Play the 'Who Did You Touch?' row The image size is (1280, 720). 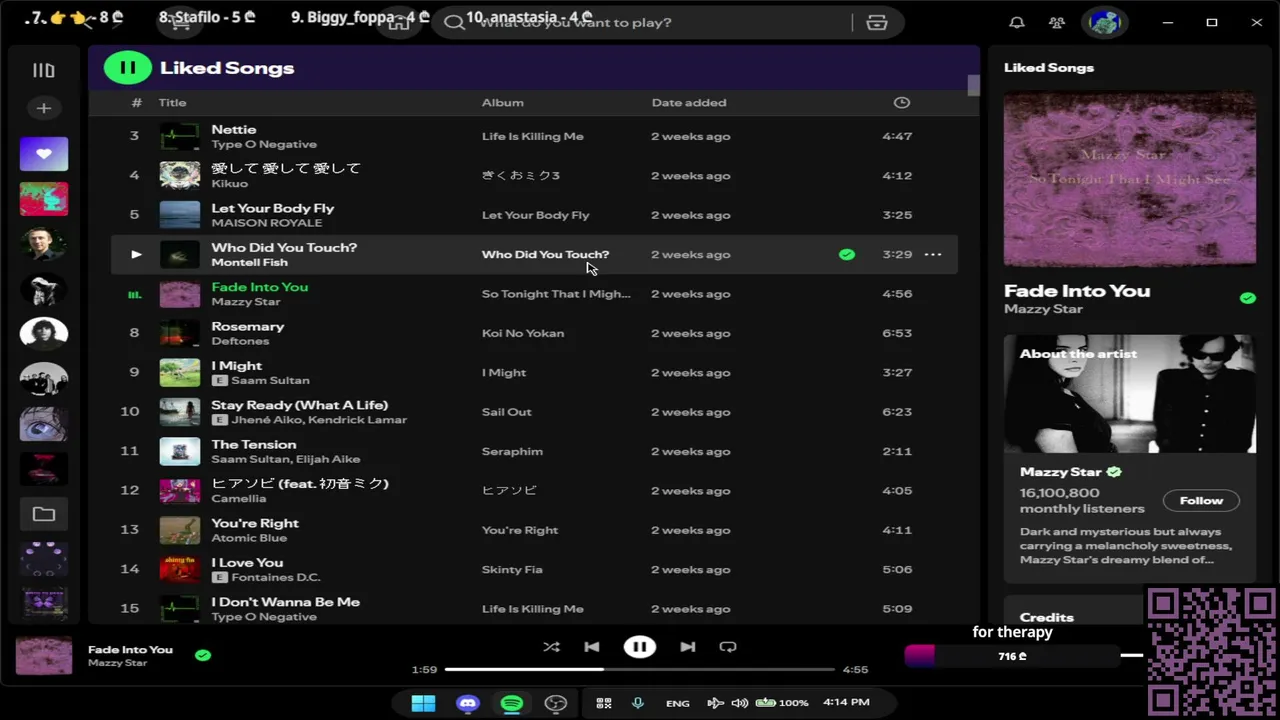[136, 254]
